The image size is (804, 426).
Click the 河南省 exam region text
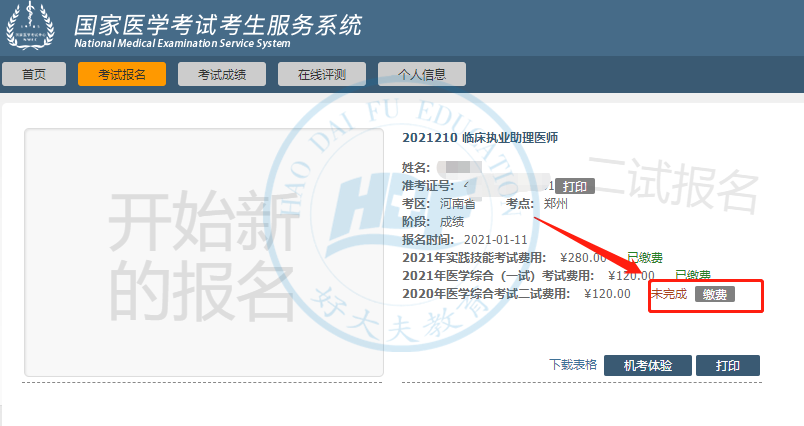(457, 204)
